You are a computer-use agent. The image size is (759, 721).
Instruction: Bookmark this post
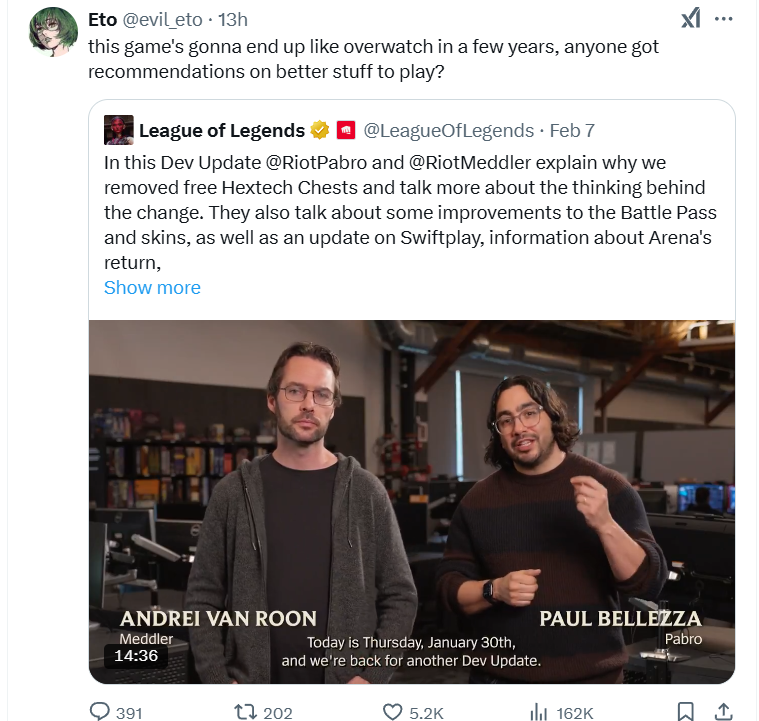pyautogui.click(x=686, y=712)
